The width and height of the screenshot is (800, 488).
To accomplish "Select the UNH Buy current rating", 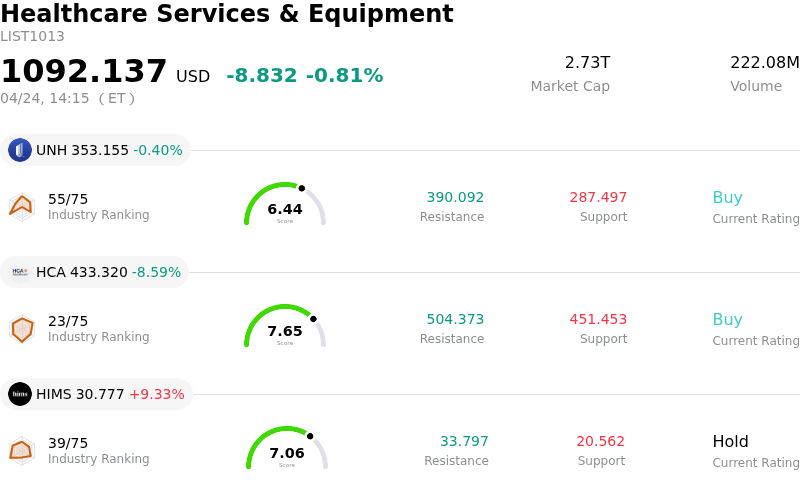I will (x=727, y=198).
